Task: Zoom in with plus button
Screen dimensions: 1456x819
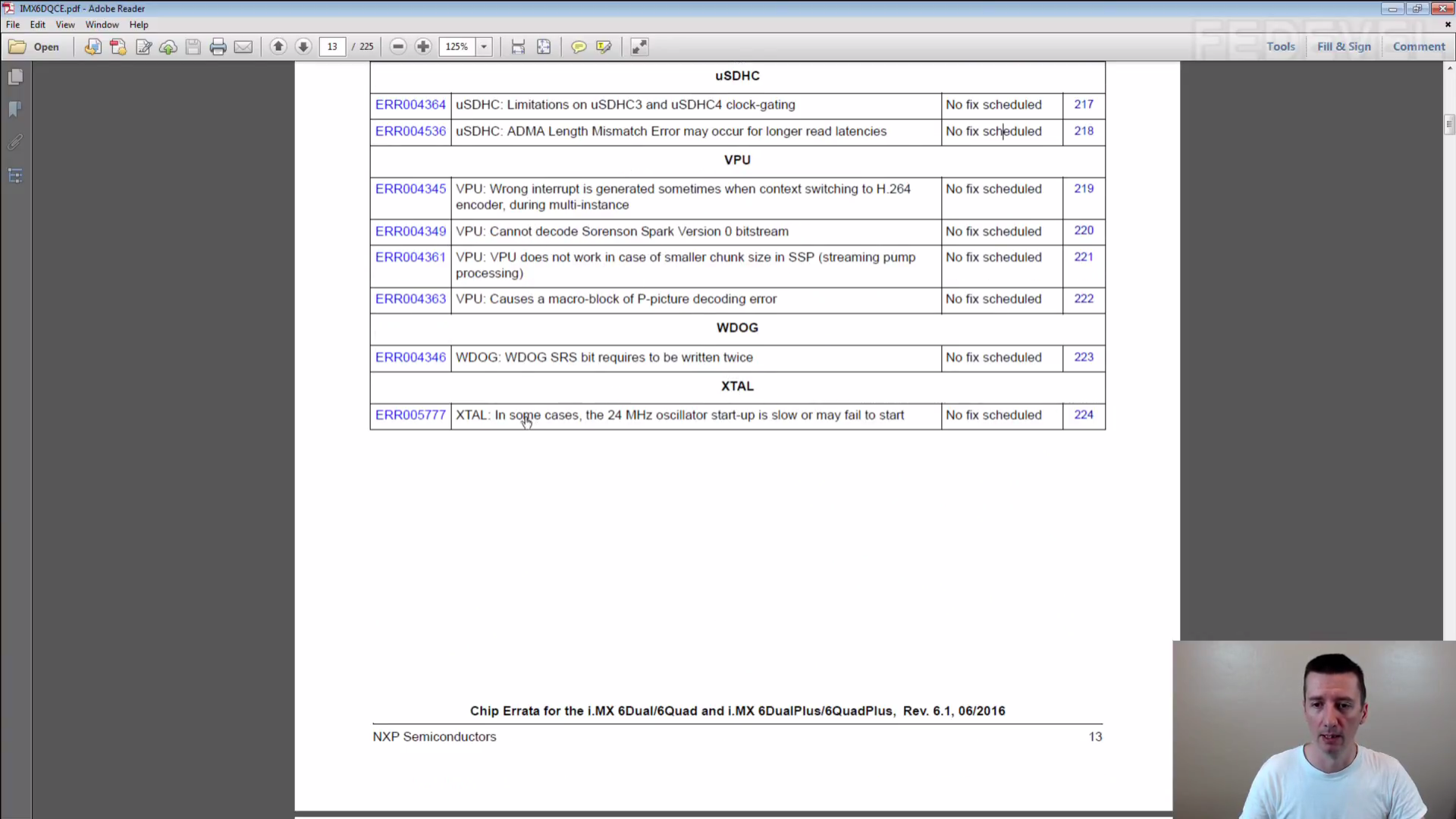Action: 423,47
